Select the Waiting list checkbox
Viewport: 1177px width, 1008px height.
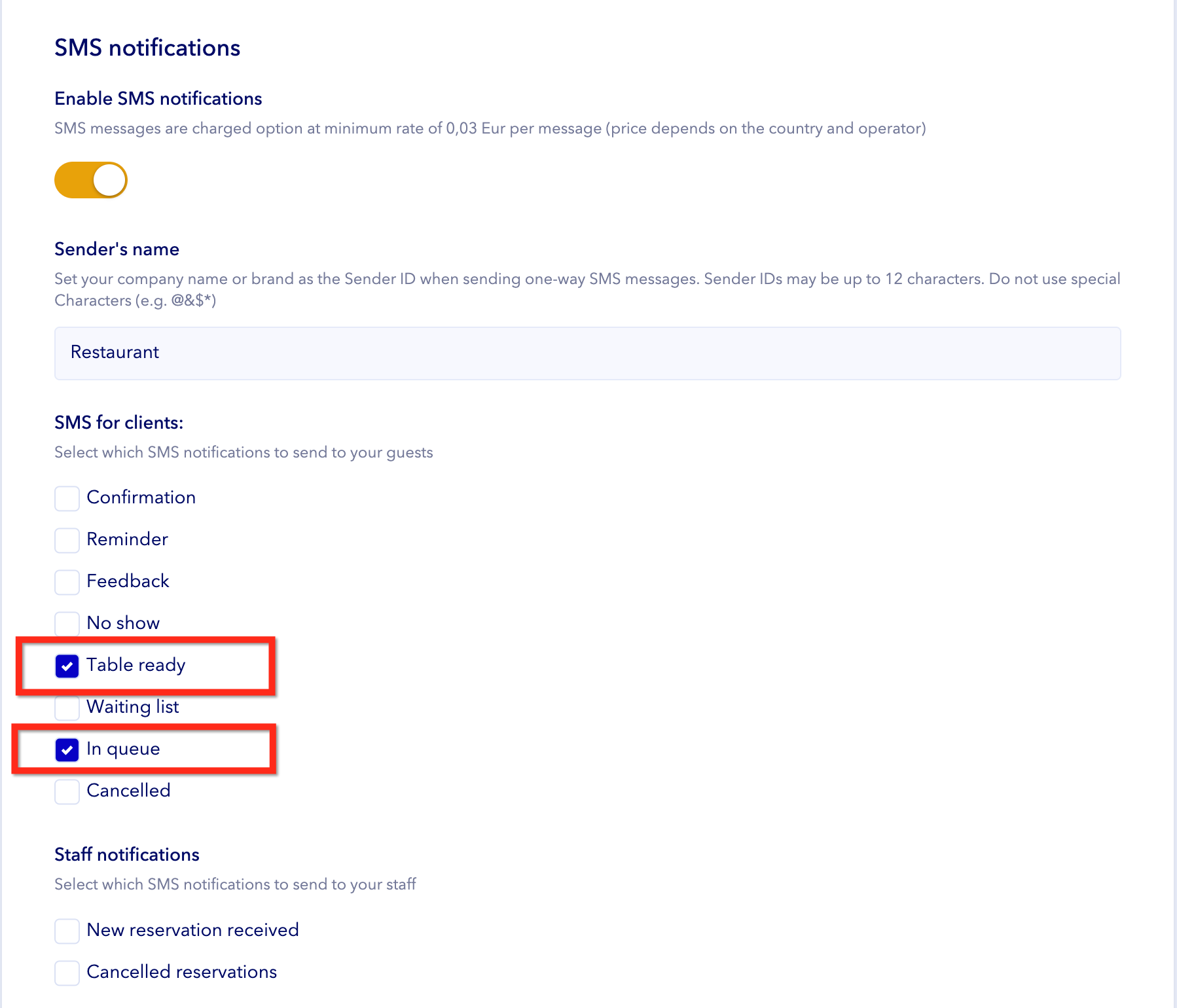[x=67, y=708]
